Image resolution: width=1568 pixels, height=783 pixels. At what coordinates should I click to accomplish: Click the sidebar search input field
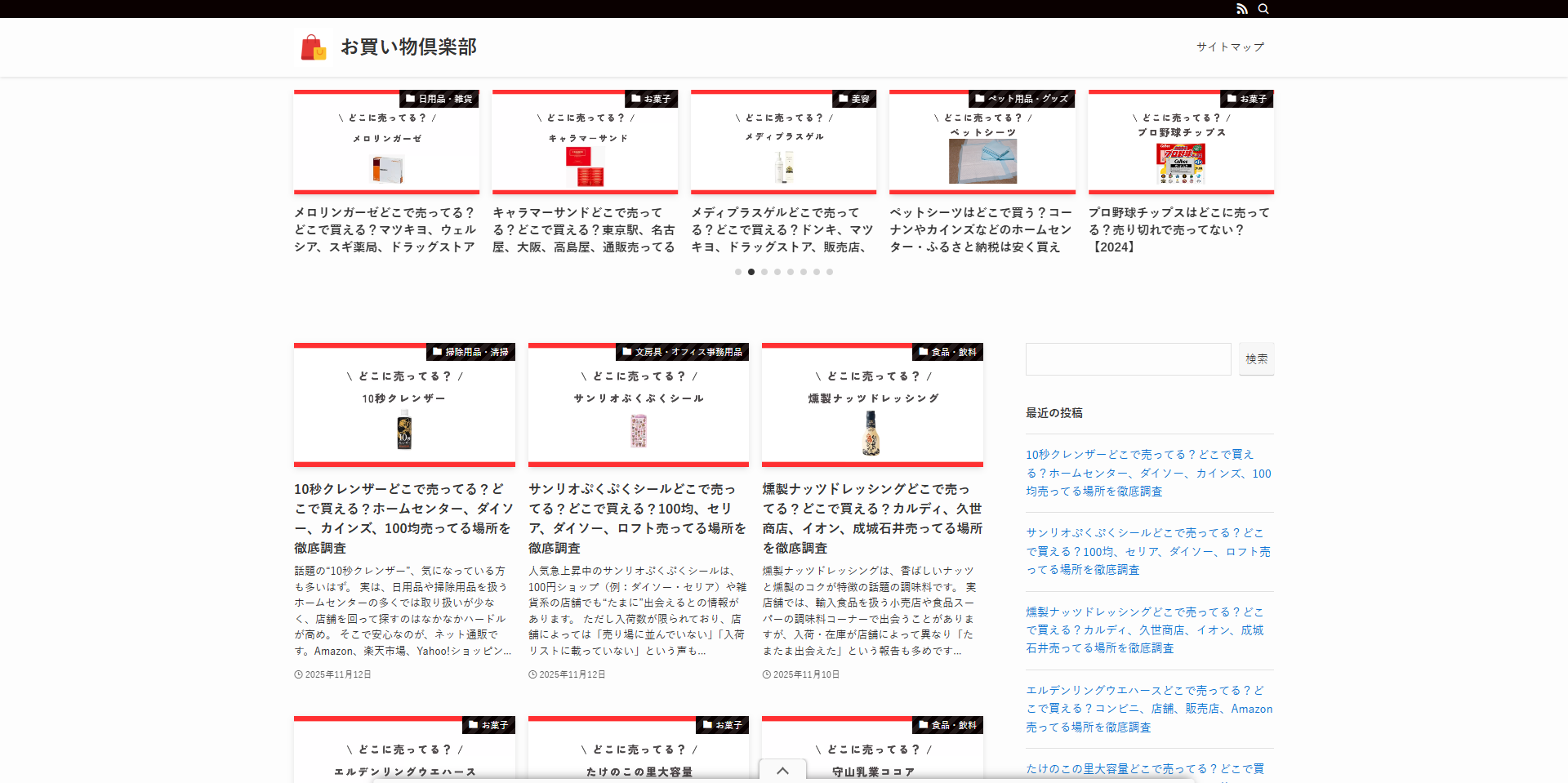[x=1128, y=359]
